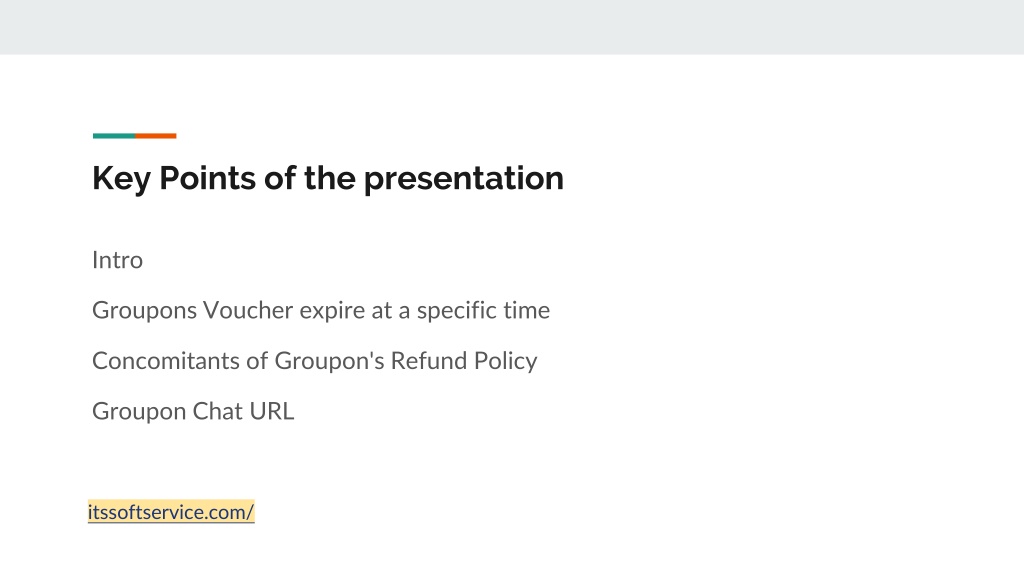Click the word 'presentation' in the title
The image size is (1024, 576).
tap(464, 180)
